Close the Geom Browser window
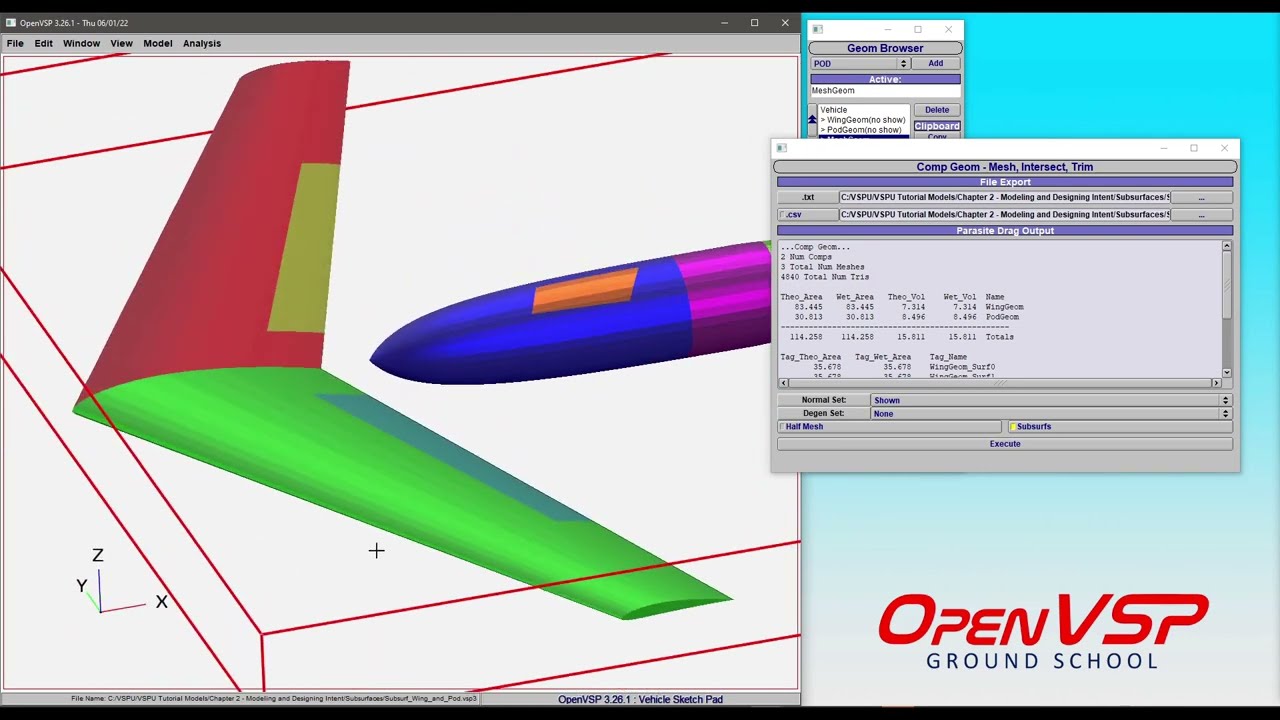Image resolution: width=1280 pixels, height=720 pixels. pyautogui.click(x=948, y=29)
